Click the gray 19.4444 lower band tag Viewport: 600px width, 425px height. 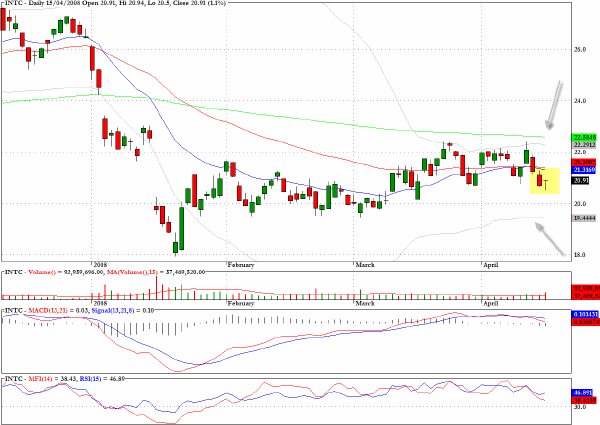point(584,218)
